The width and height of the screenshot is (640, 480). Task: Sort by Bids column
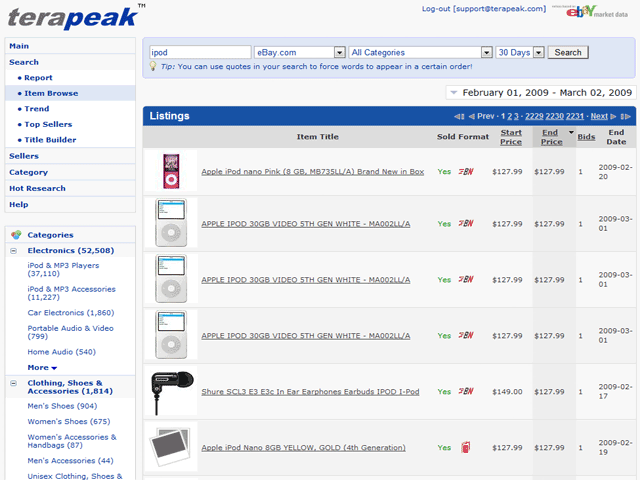[586, 137]
